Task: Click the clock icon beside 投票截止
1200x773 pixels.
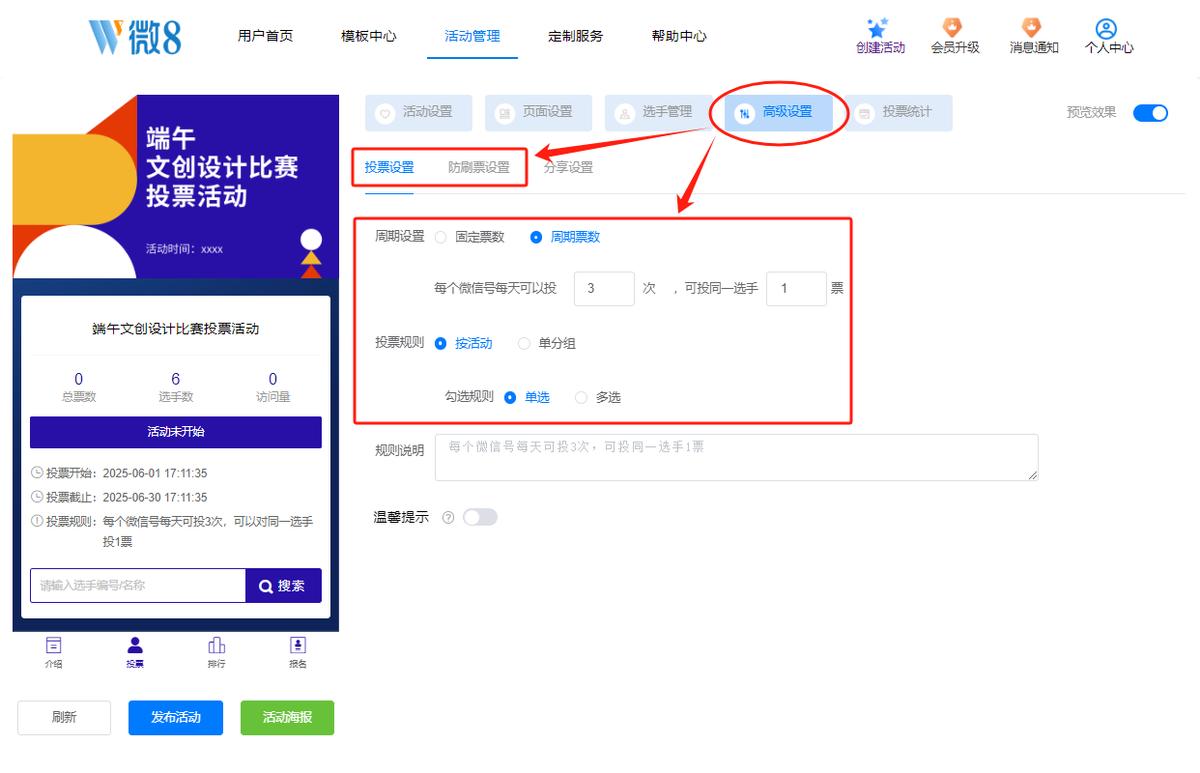Action: pyautogui.click(x=38, y=497)
